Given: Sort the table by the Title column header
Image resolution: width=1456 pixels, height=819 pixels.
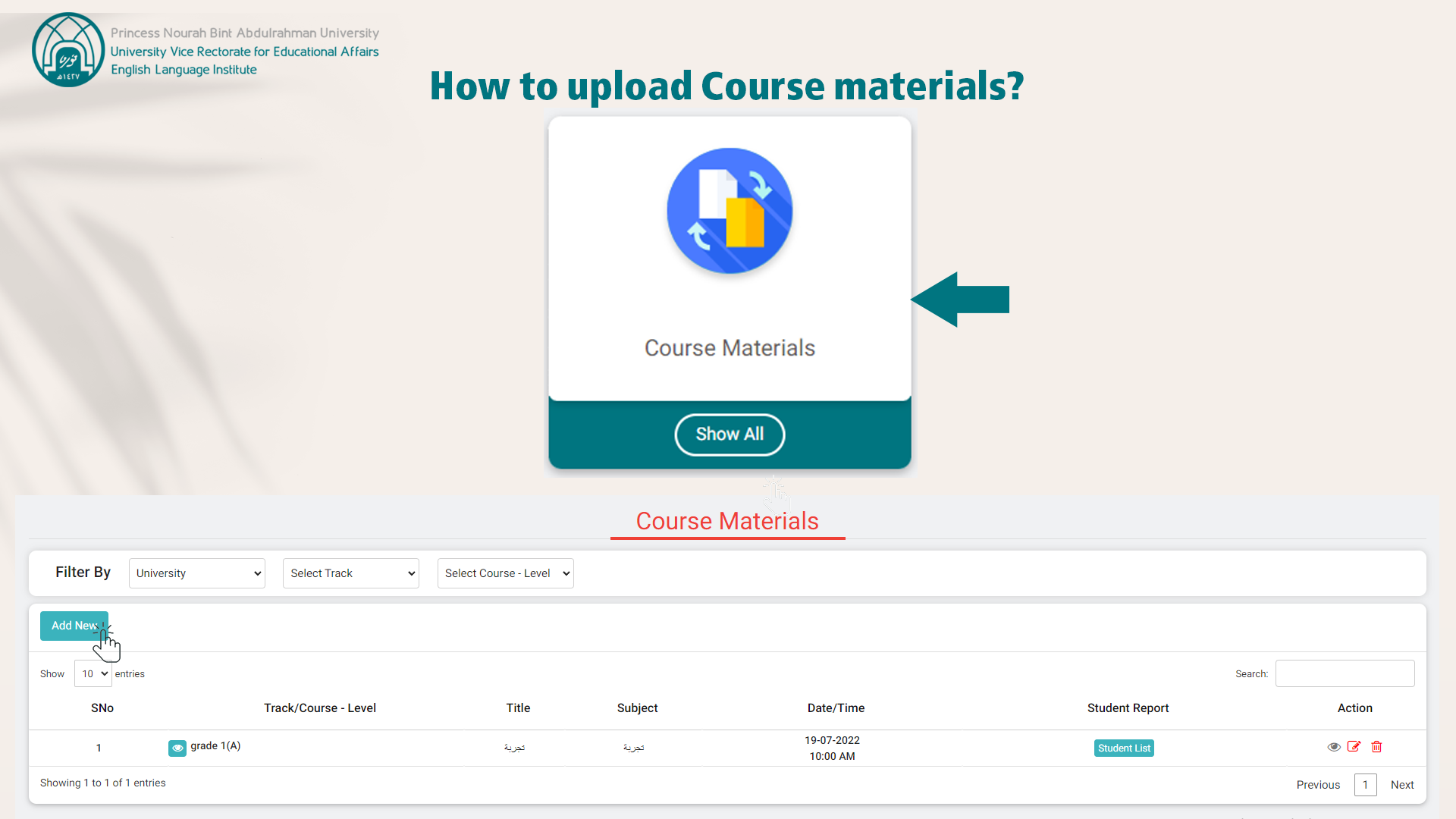Looking at the screenshot, I should click(x=518, y=708).
